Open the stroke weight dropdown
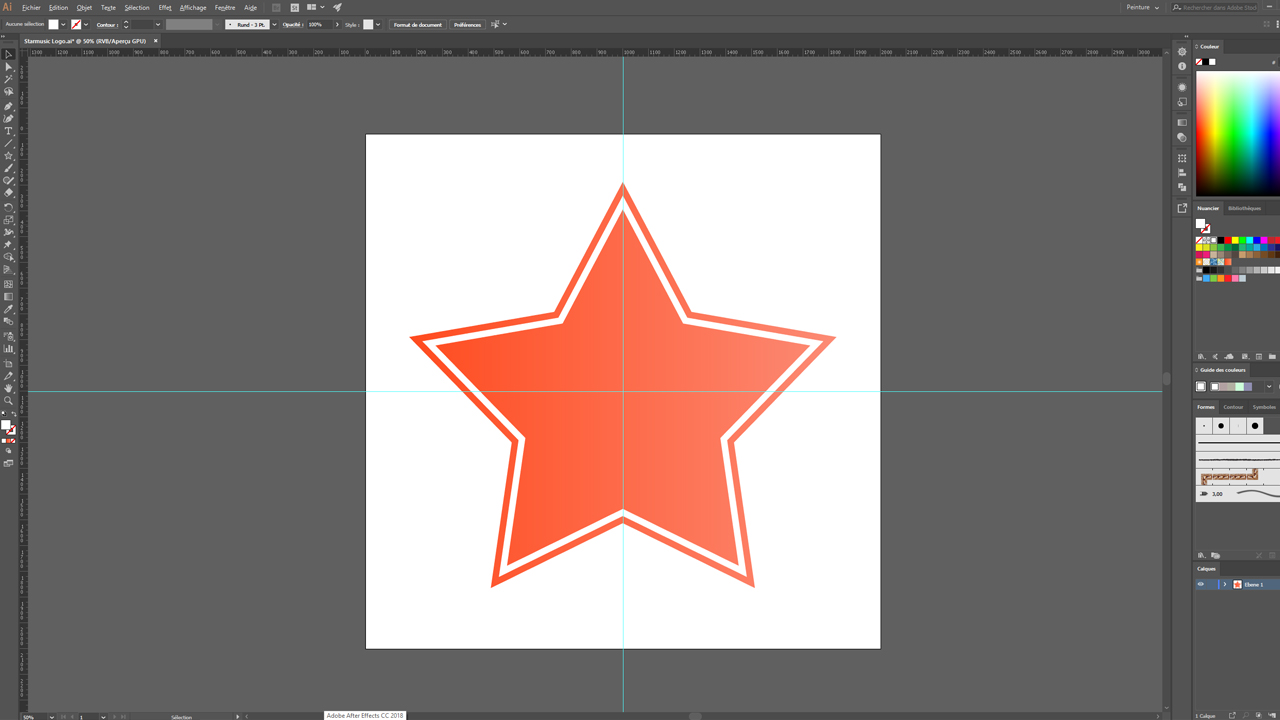This screenshot has height=720, width=1280. [x=158, y=24]
